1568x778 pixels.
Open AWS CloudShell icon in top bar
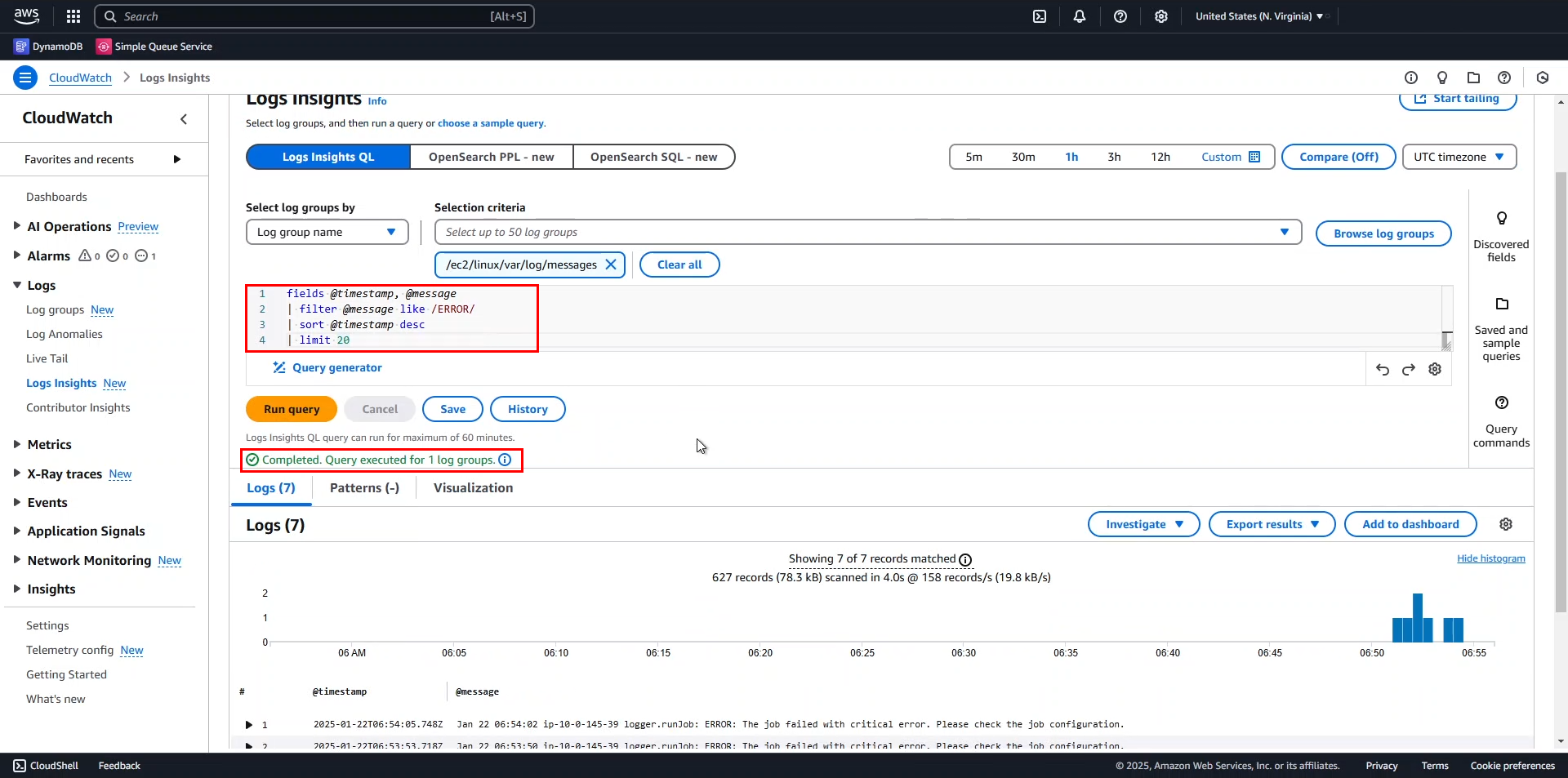tap(1040, 16)
